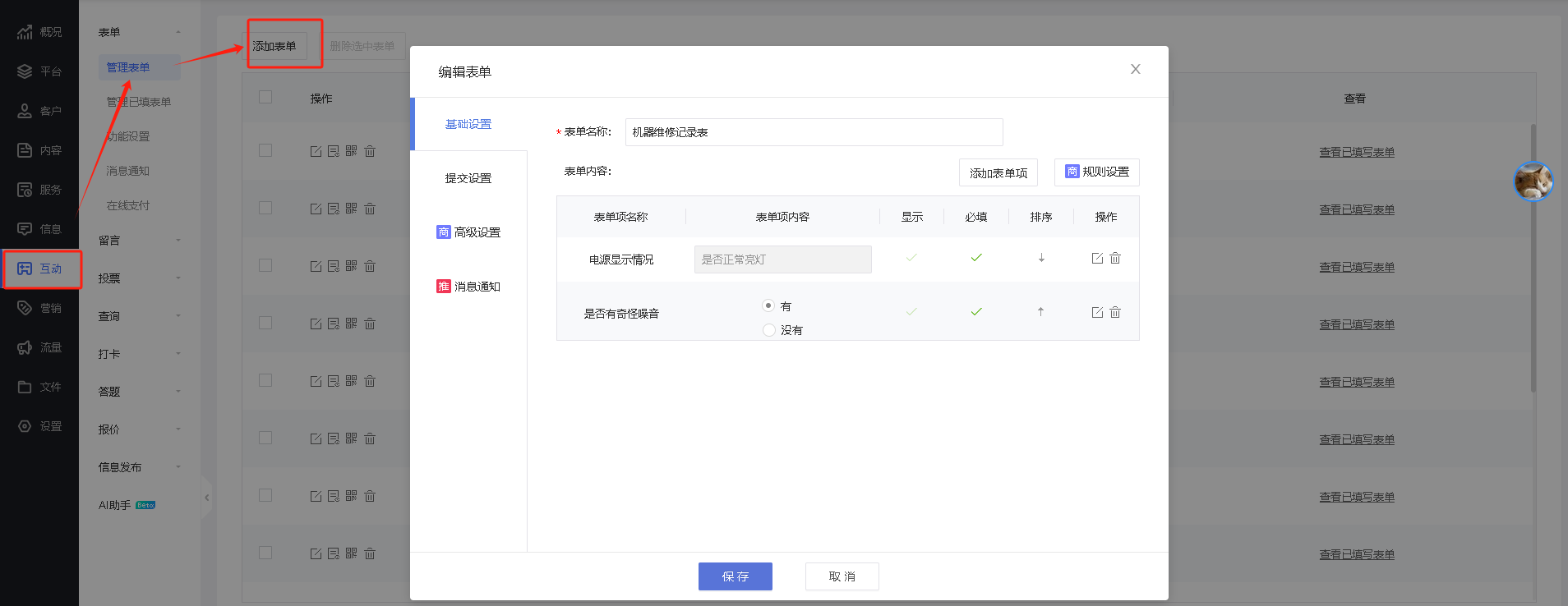Toggle 必填 checkmark for 是否有奇怪噪音
The width and height of the screenshot is (1568, 606).
pos(976,312)
